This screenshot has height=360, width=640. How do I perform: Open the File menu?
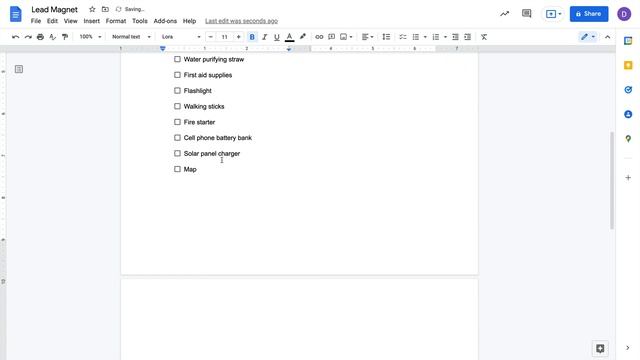click(x=36, y=21)
